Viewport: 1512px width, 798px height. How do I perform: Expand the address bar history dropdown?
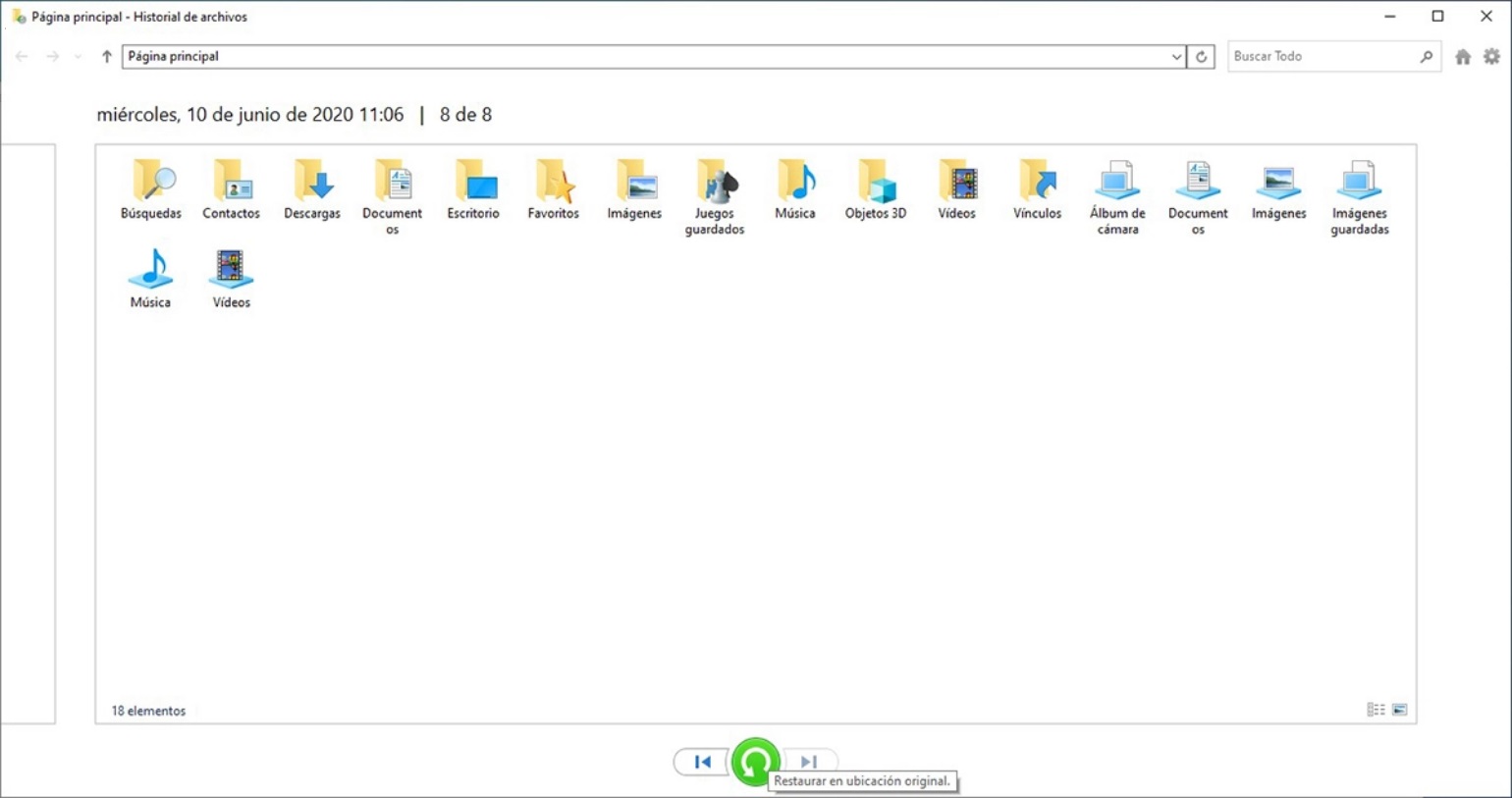click(1175, 57)
